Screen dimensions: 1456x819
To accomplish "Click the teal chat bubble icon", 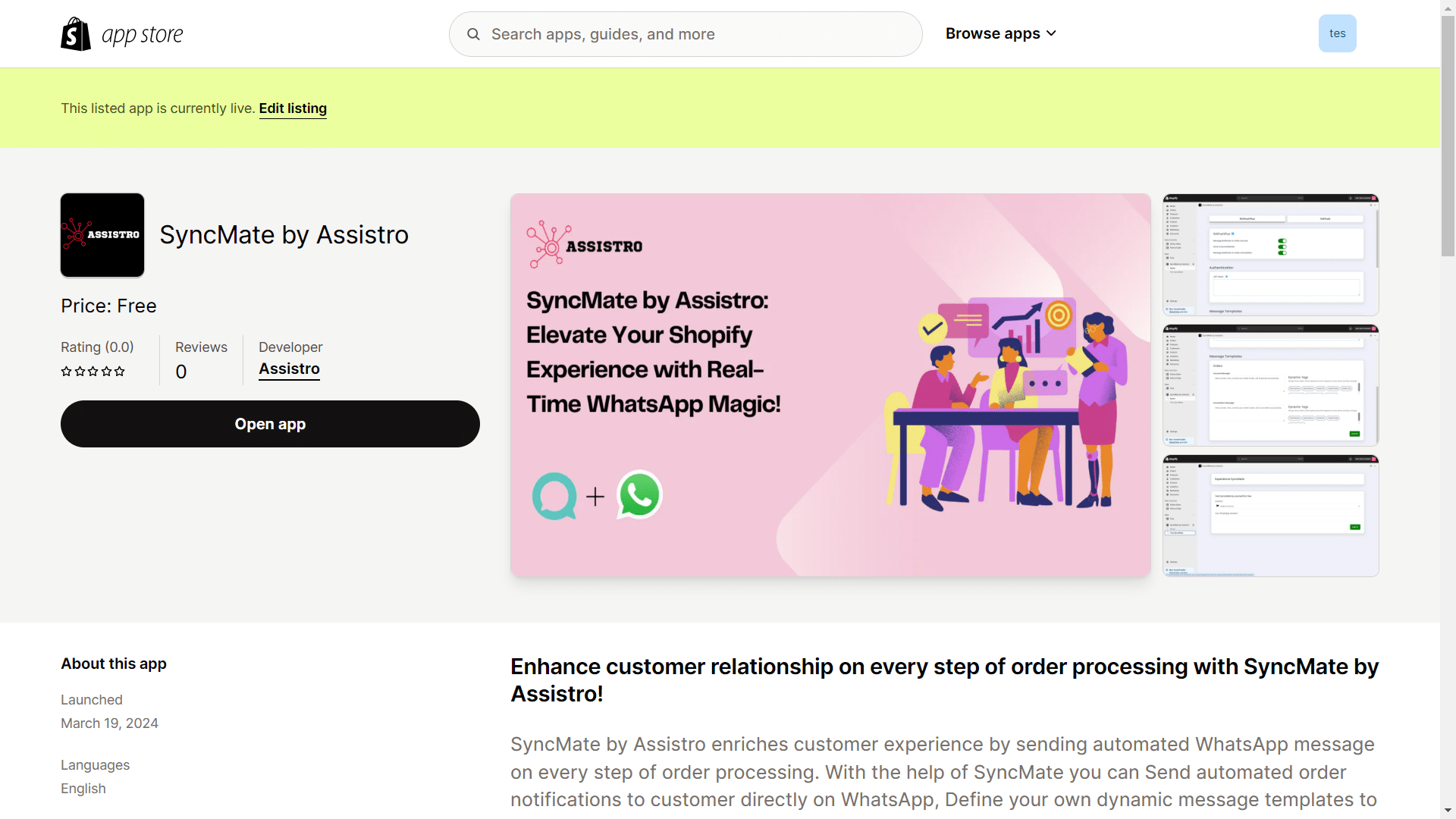I will click(554, 496).
